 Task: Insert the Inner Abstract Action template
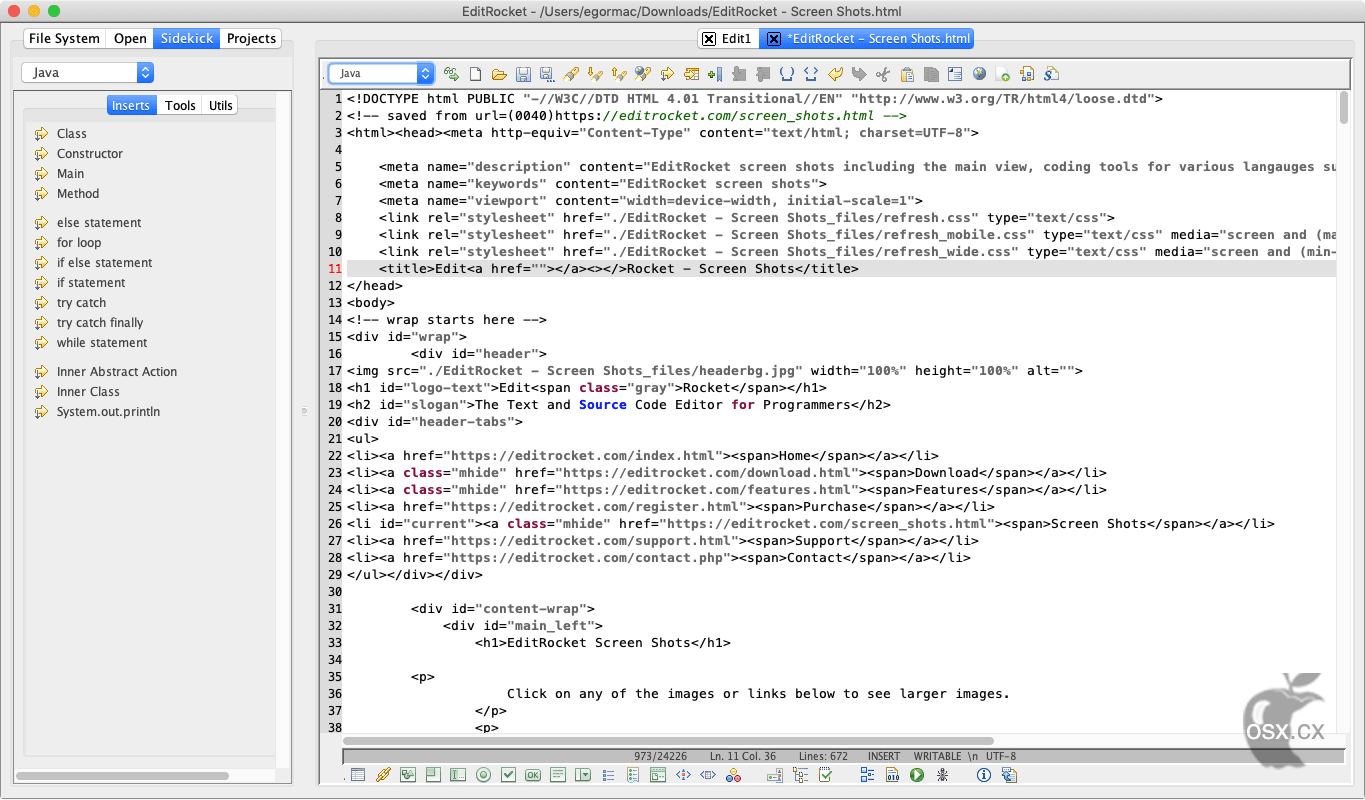click(x=117, y=372)
